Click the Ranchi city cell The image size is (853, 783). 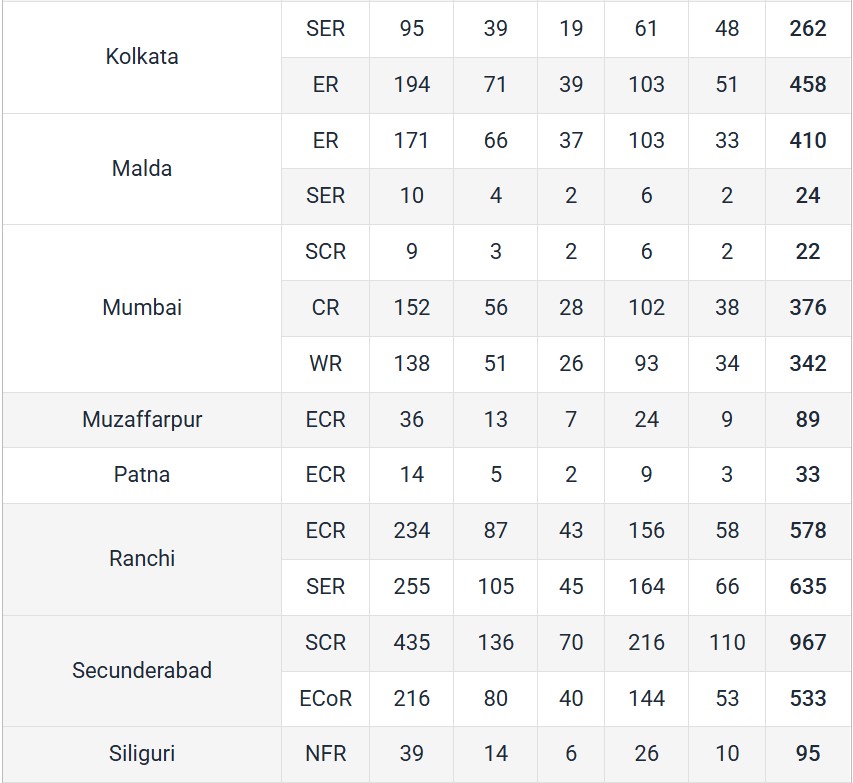[142, 559]
